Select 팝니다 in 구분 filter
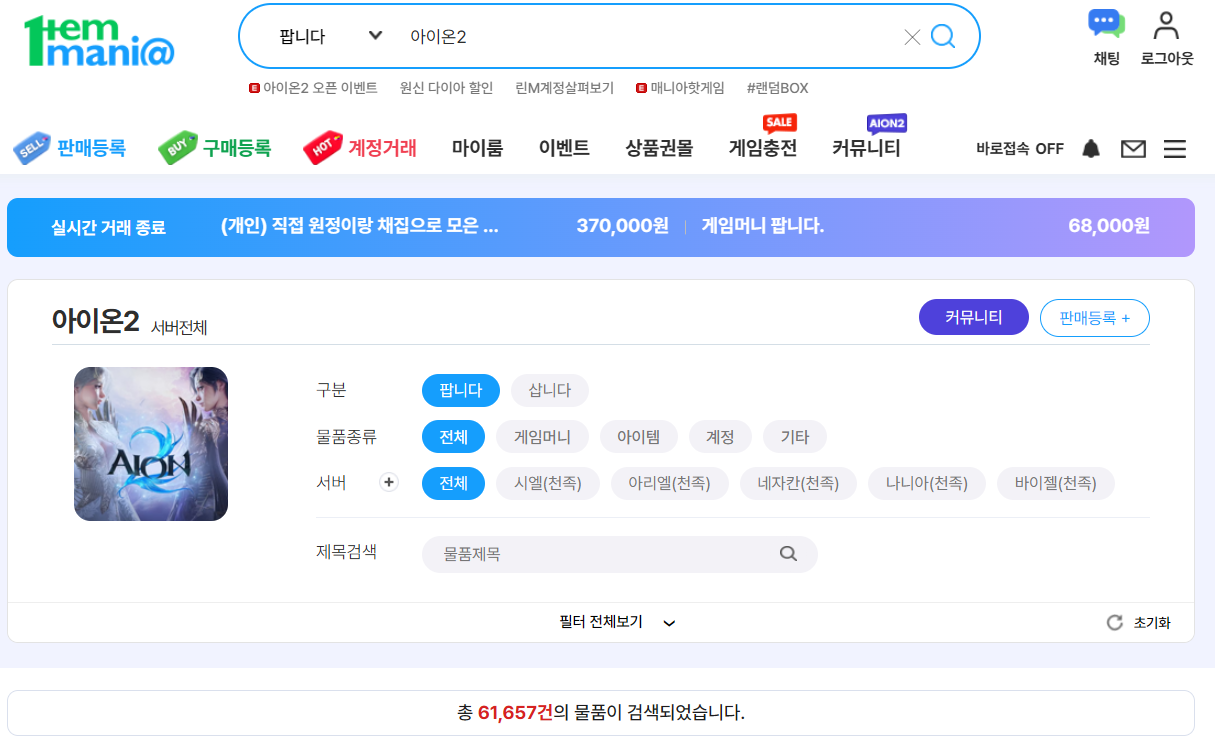Viewport: 1215px width, 743px height. coord(461,390)
